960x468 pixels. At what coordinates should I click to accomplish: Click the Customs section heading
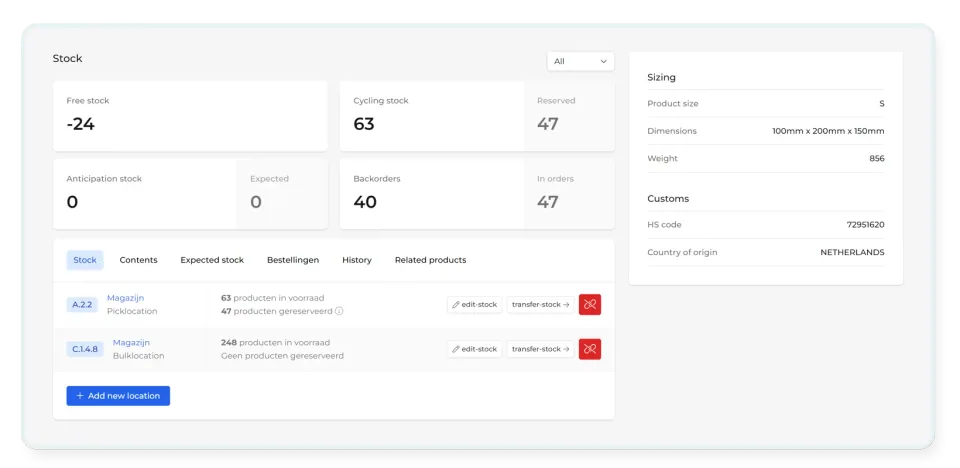pyautogui.click(x=668, y=199)
